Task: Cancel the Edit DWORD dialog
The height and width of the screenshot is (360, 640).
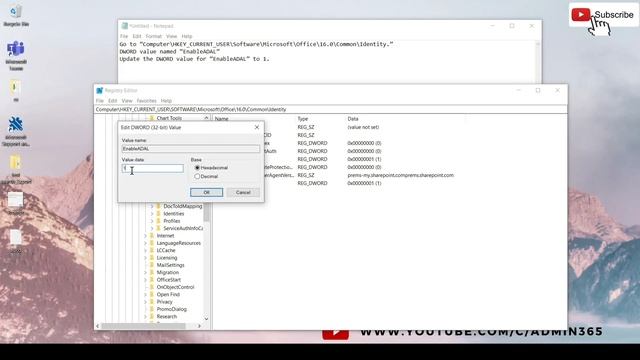Action: coord(243,192)
